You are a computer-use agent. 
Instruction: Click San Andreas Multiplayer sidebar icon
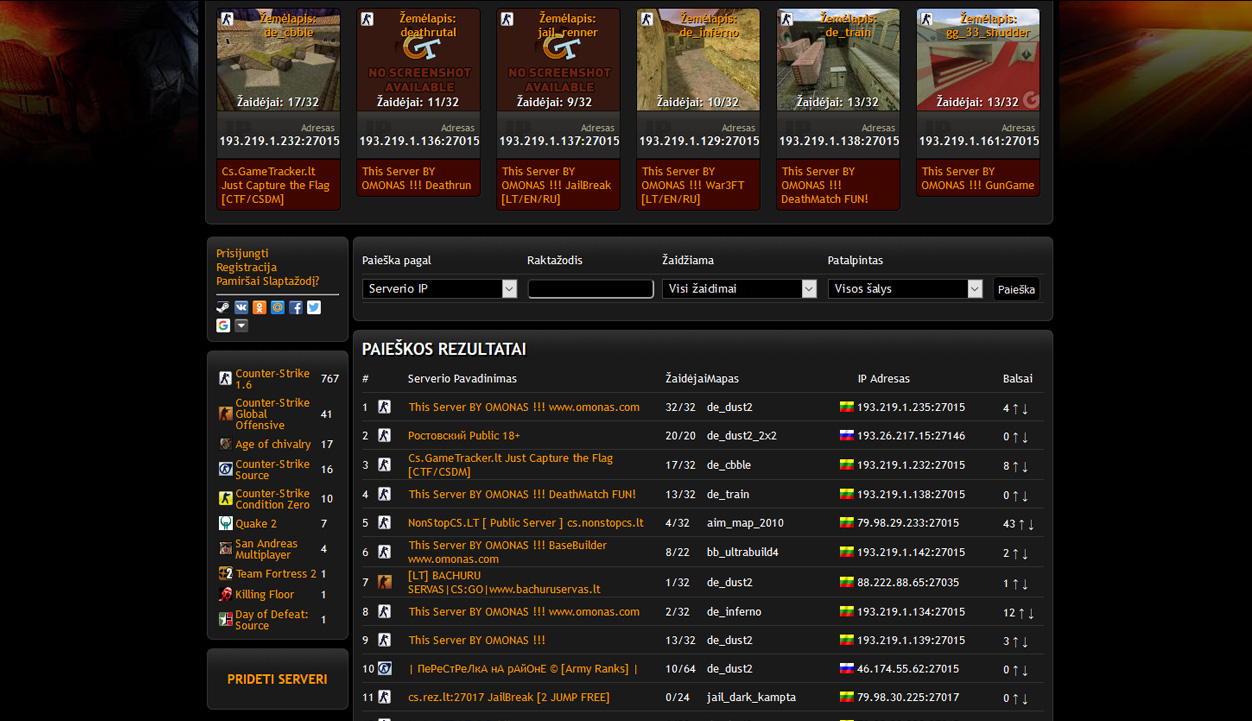click(225, 549)
